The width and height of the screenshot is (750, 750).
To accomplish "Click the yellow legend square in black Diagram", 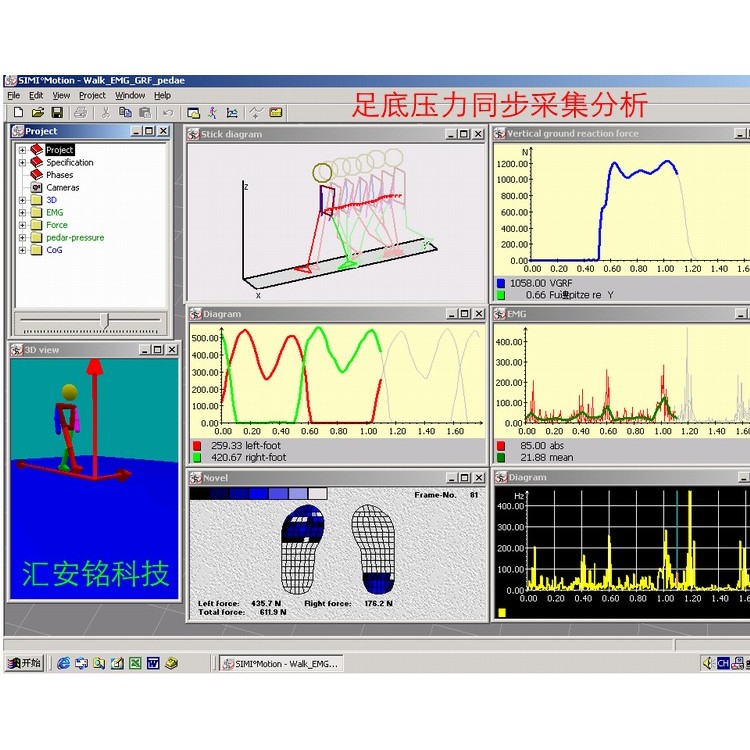I will pos(502,612).
